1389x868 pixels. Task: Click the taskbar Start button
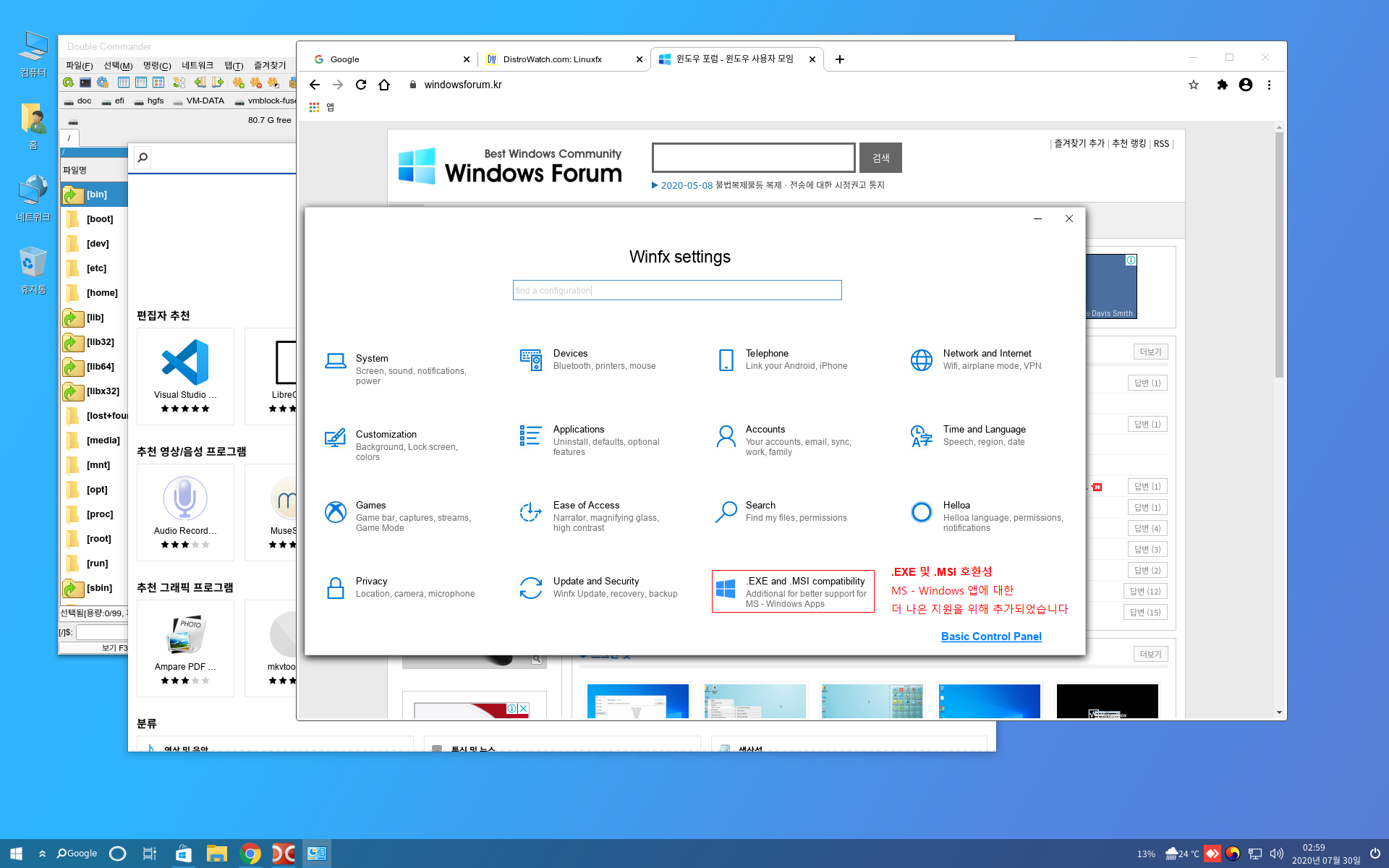click(16, 854)
